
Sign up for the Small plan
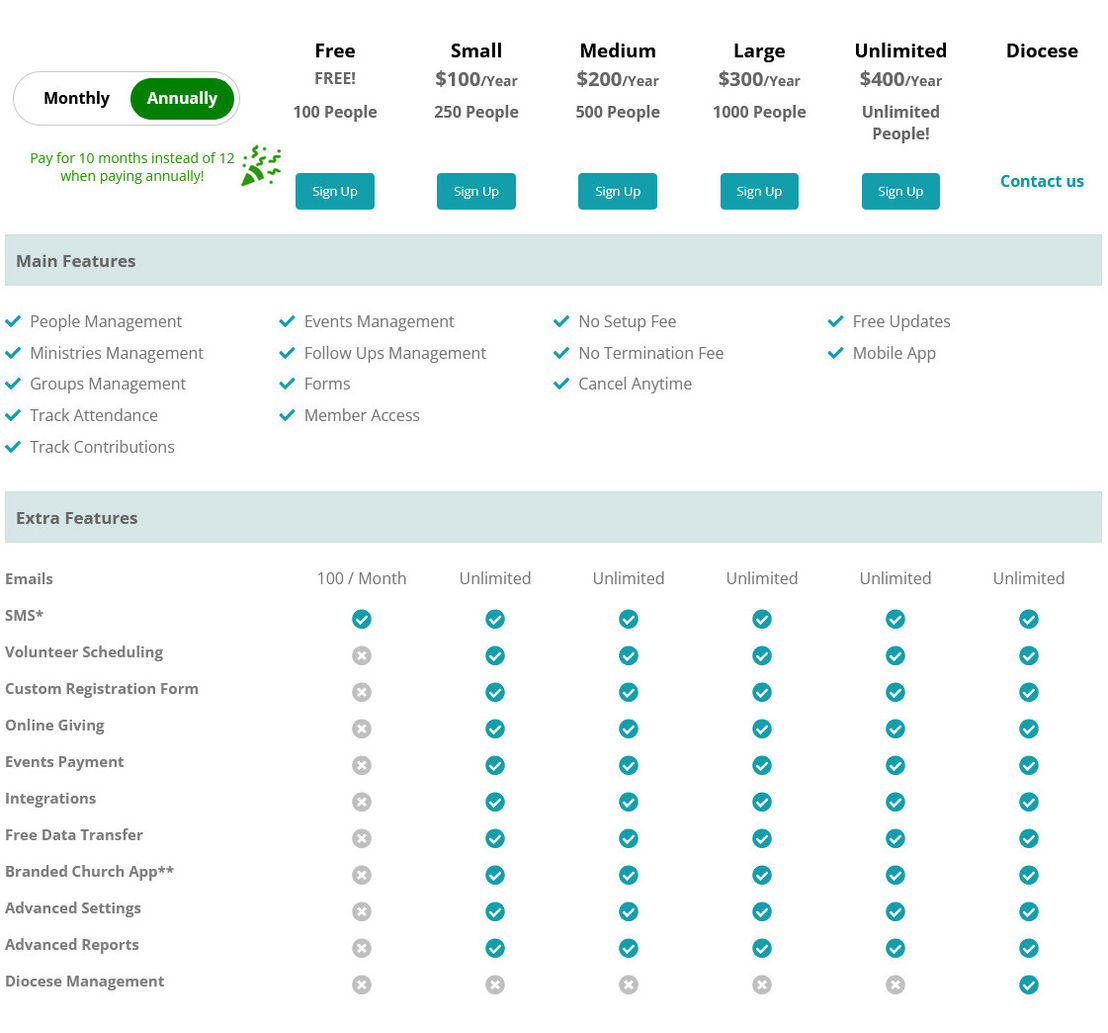[476, 191]
